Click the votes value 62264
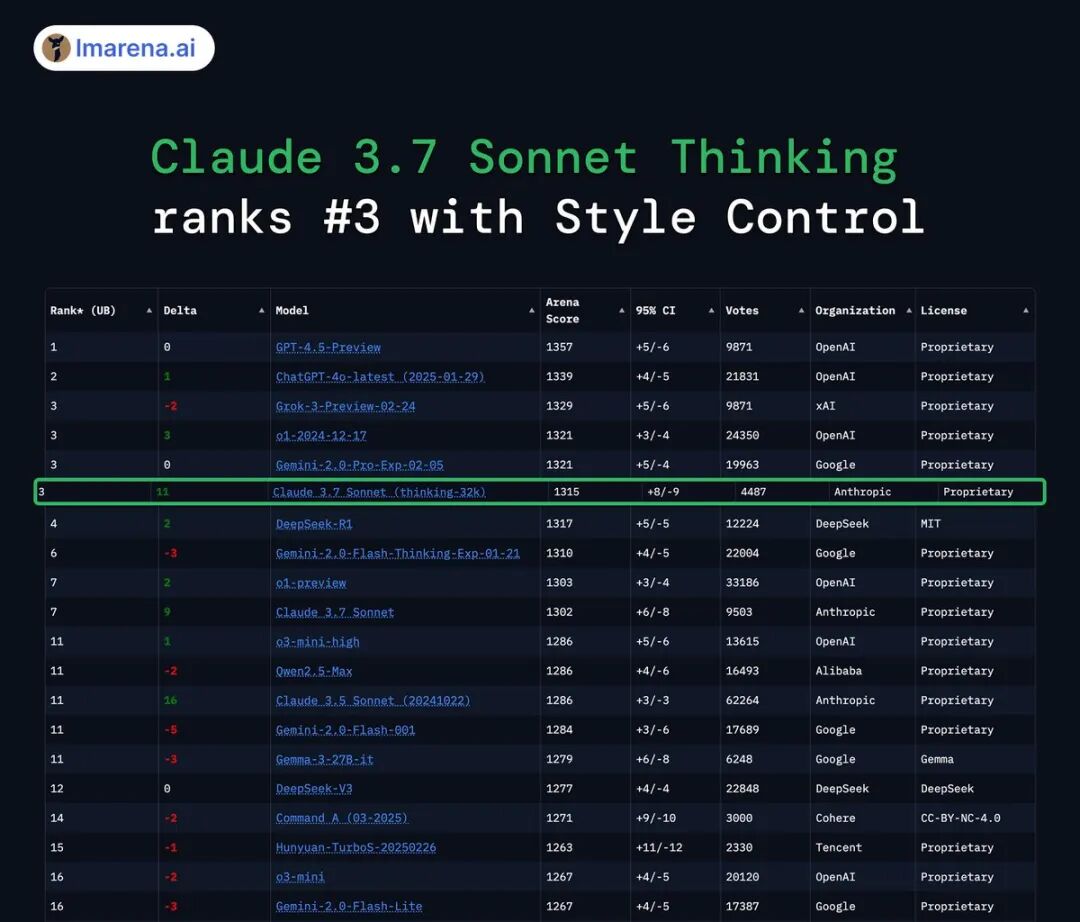 click(742, 700)
